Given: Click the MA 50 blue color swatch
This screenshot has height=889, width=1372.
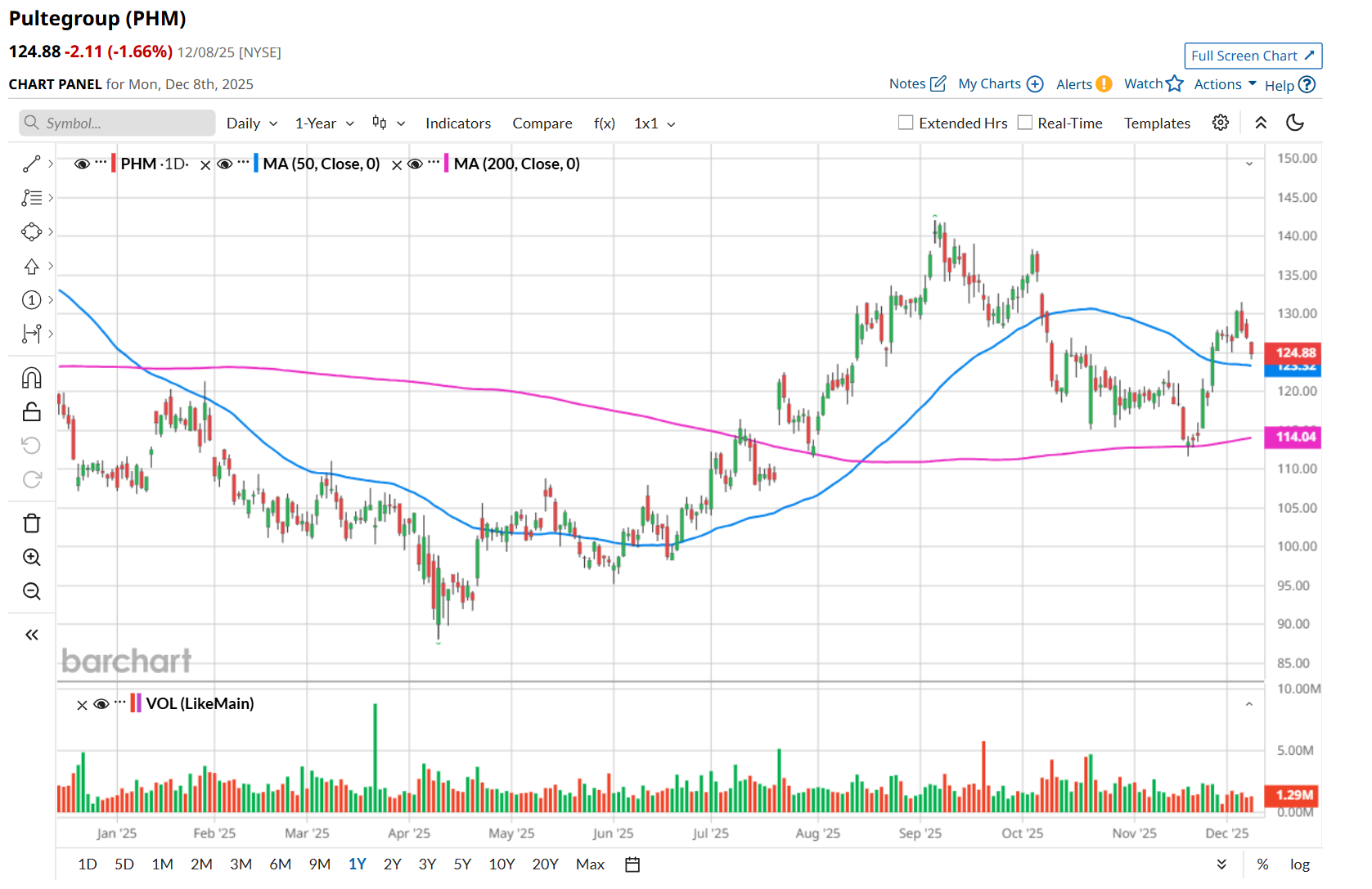Looking at the screenshot, I should tap(256, 164).
